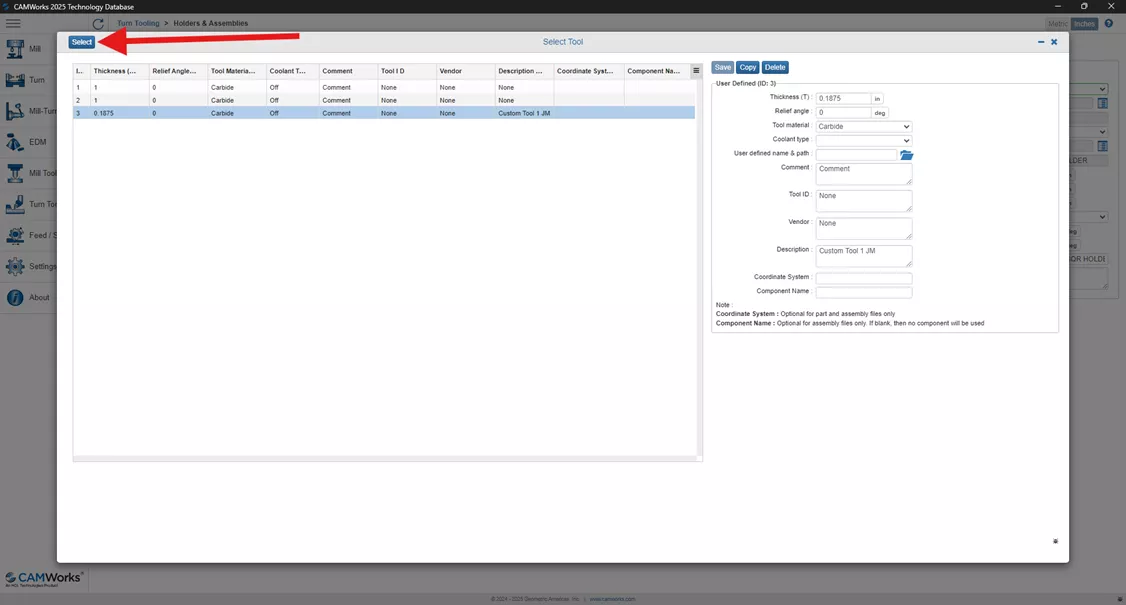Navigate to Turn Tooling via breadcrumb

(x=138, y=22)
